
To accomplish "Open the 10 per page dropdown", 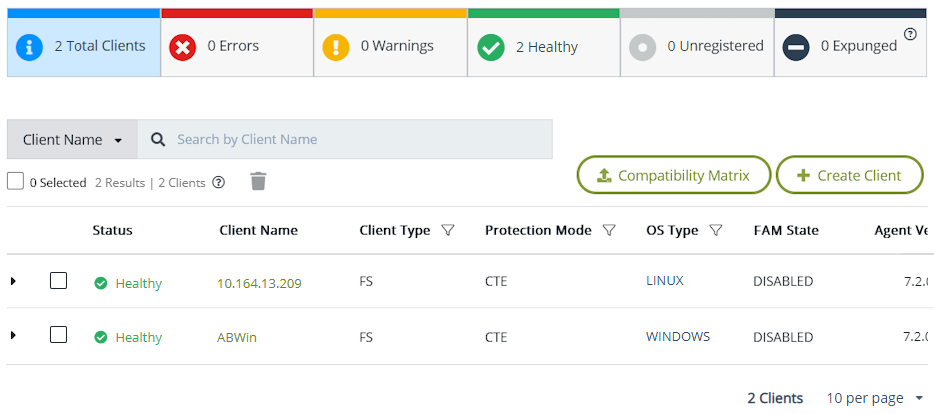I will click(875, 398).
